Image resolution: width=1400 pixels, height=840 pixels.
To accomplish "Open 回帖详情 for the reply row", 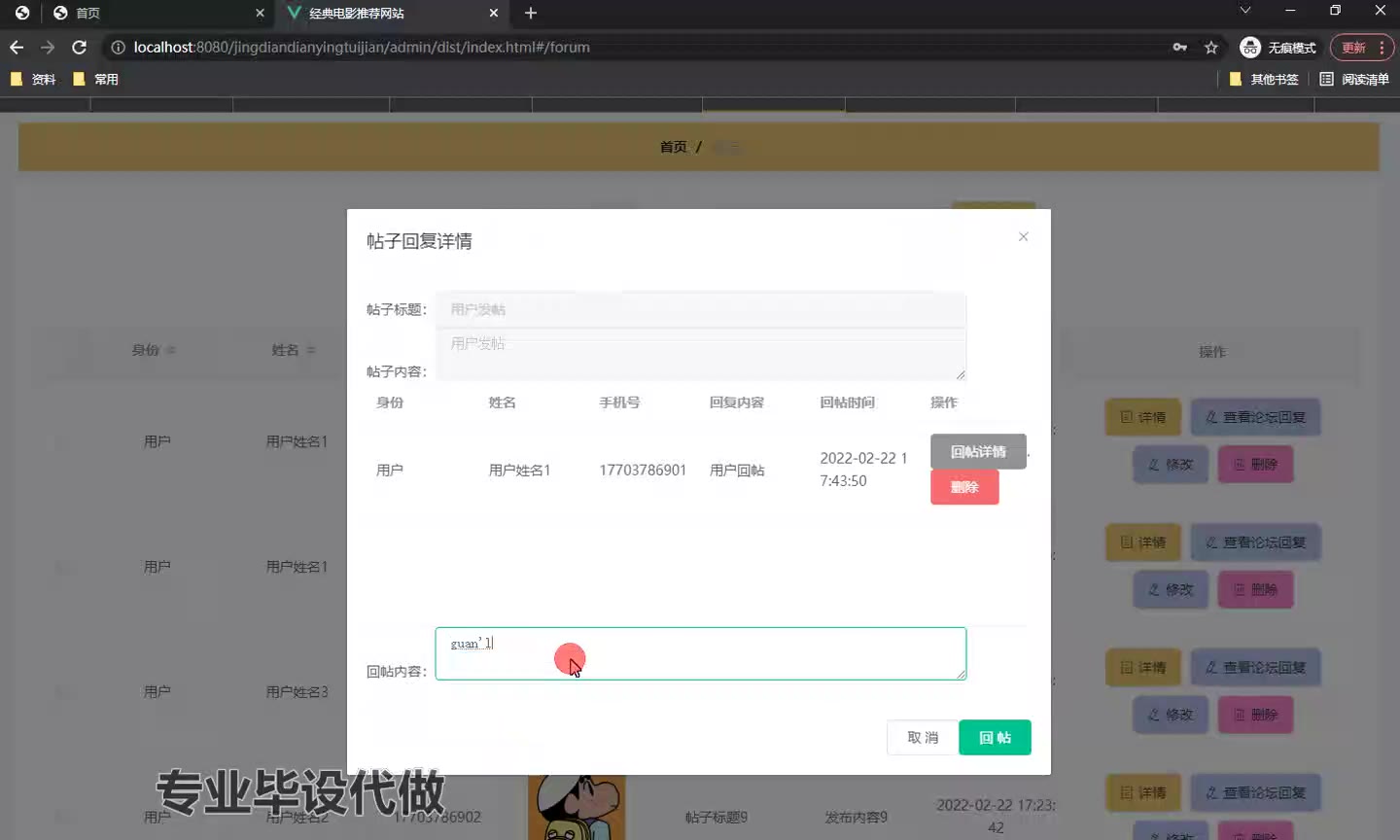I will 978,451.
